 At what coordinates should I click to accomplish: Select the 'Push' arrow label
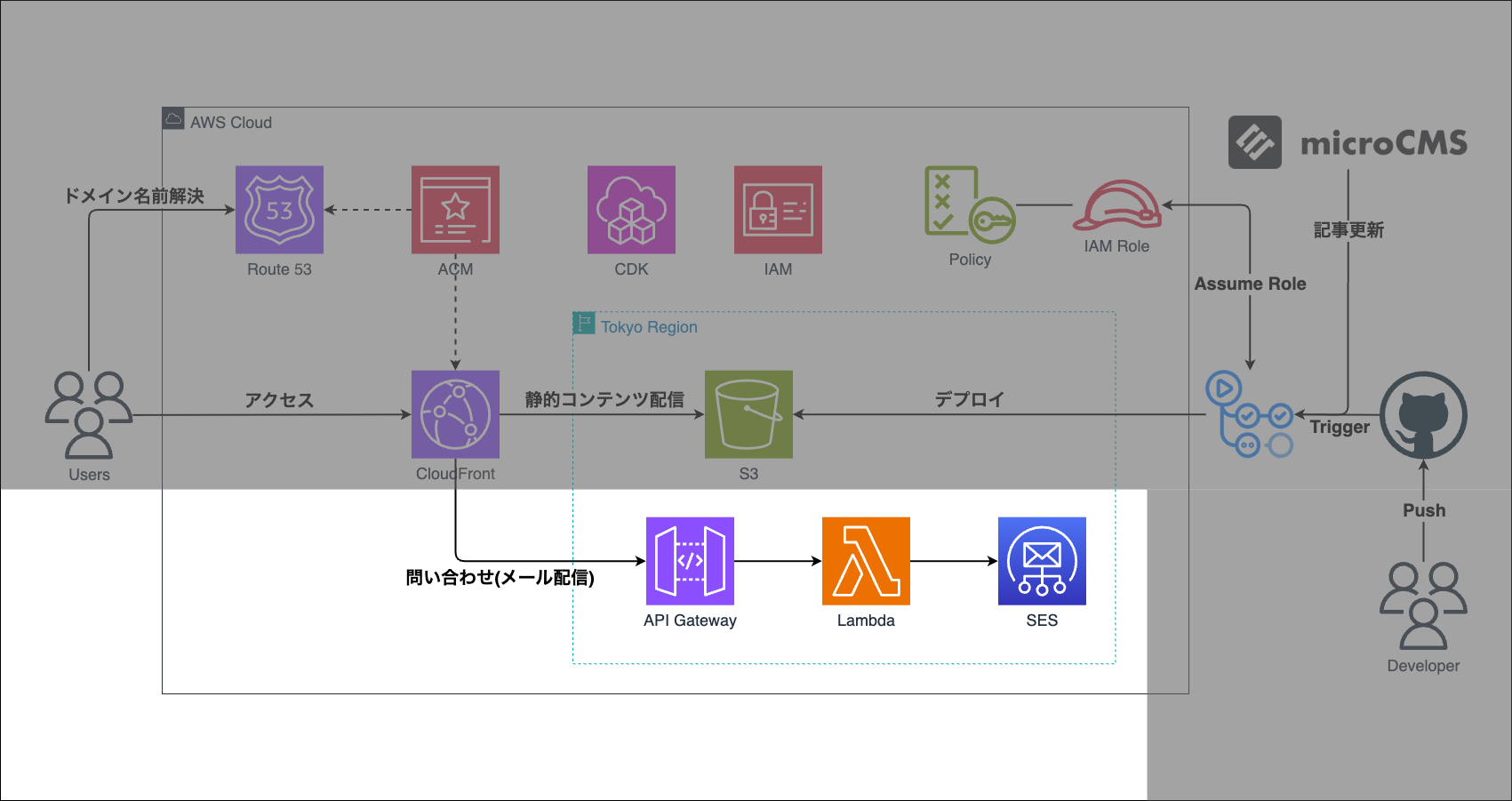pos(1424,510)
